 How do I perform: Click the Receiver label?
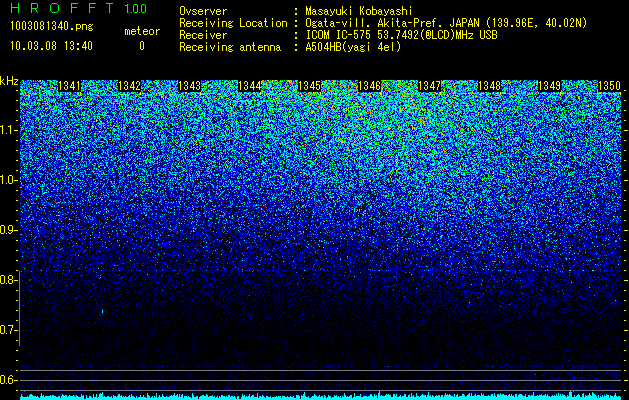(203, 35)
